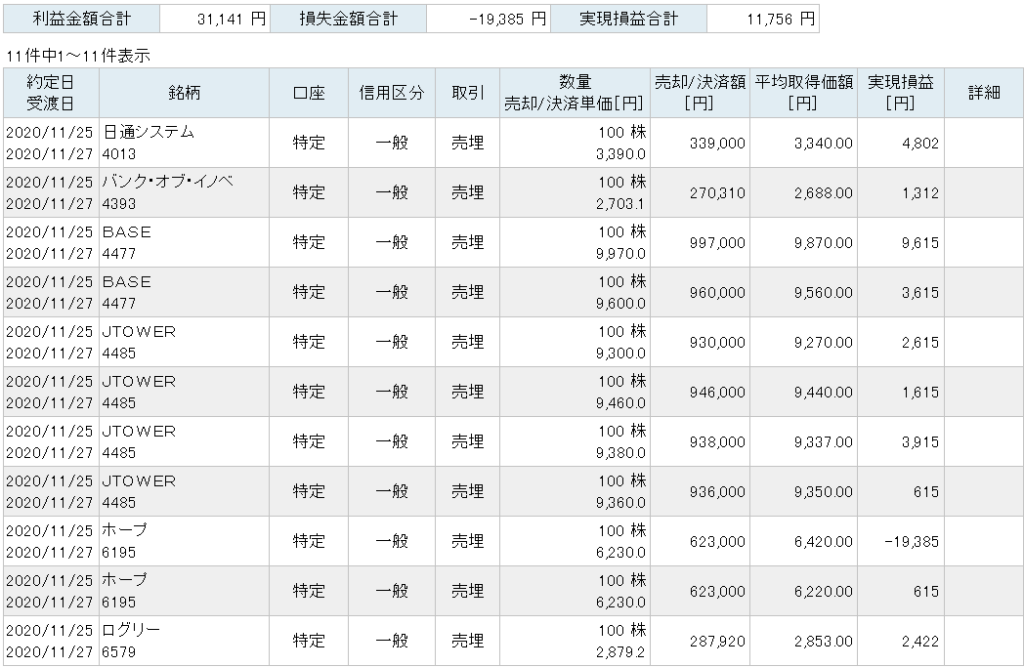This screenshot has width=1024, height=667.
Task: Click the 取引 column header
Action: pos(468,93)
